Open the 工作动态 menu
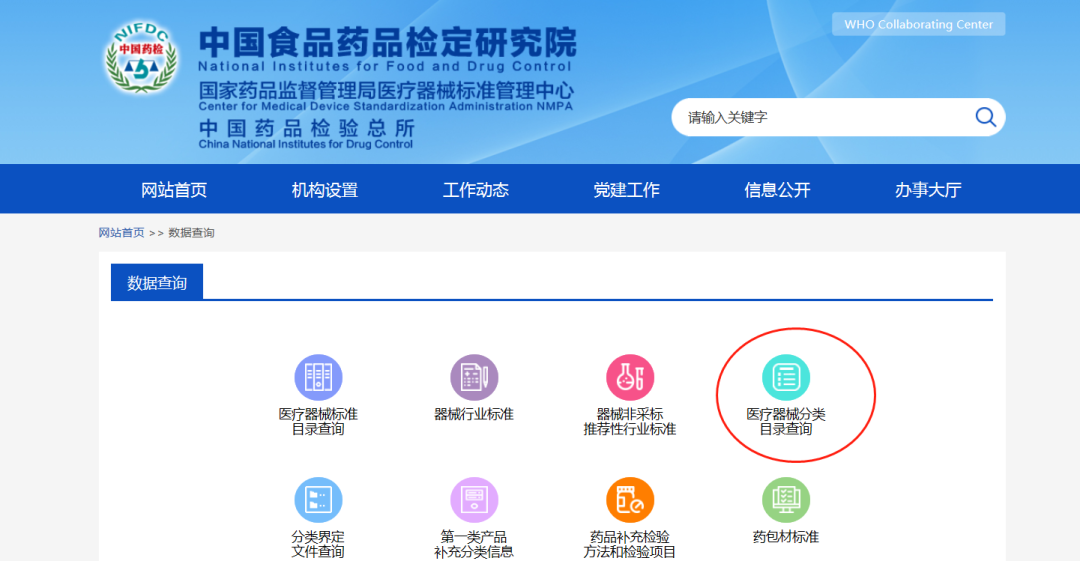Viewport: 1080px width, 561px height. click(x=475, y=190)
